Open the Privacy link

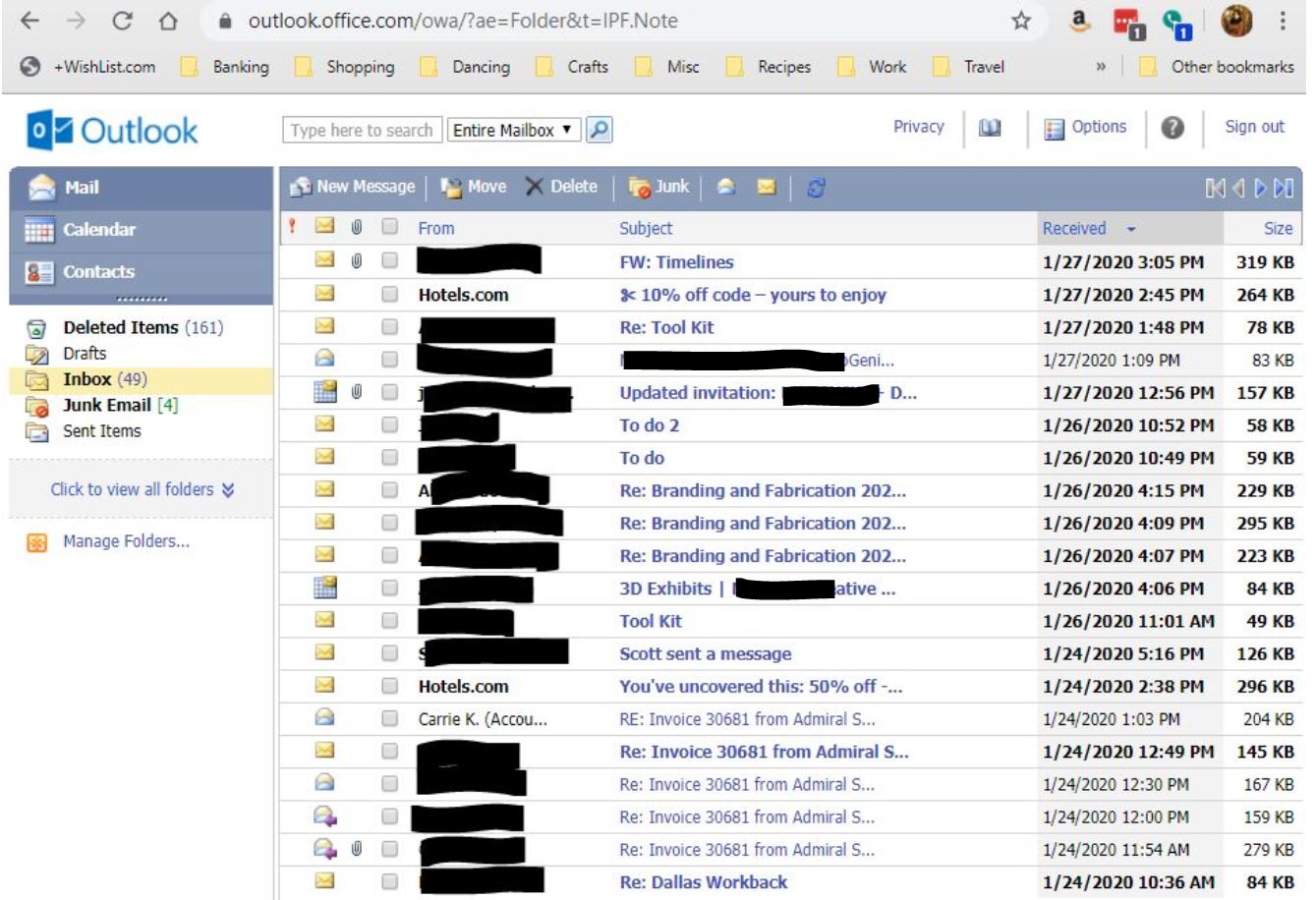tap(918, 127)
